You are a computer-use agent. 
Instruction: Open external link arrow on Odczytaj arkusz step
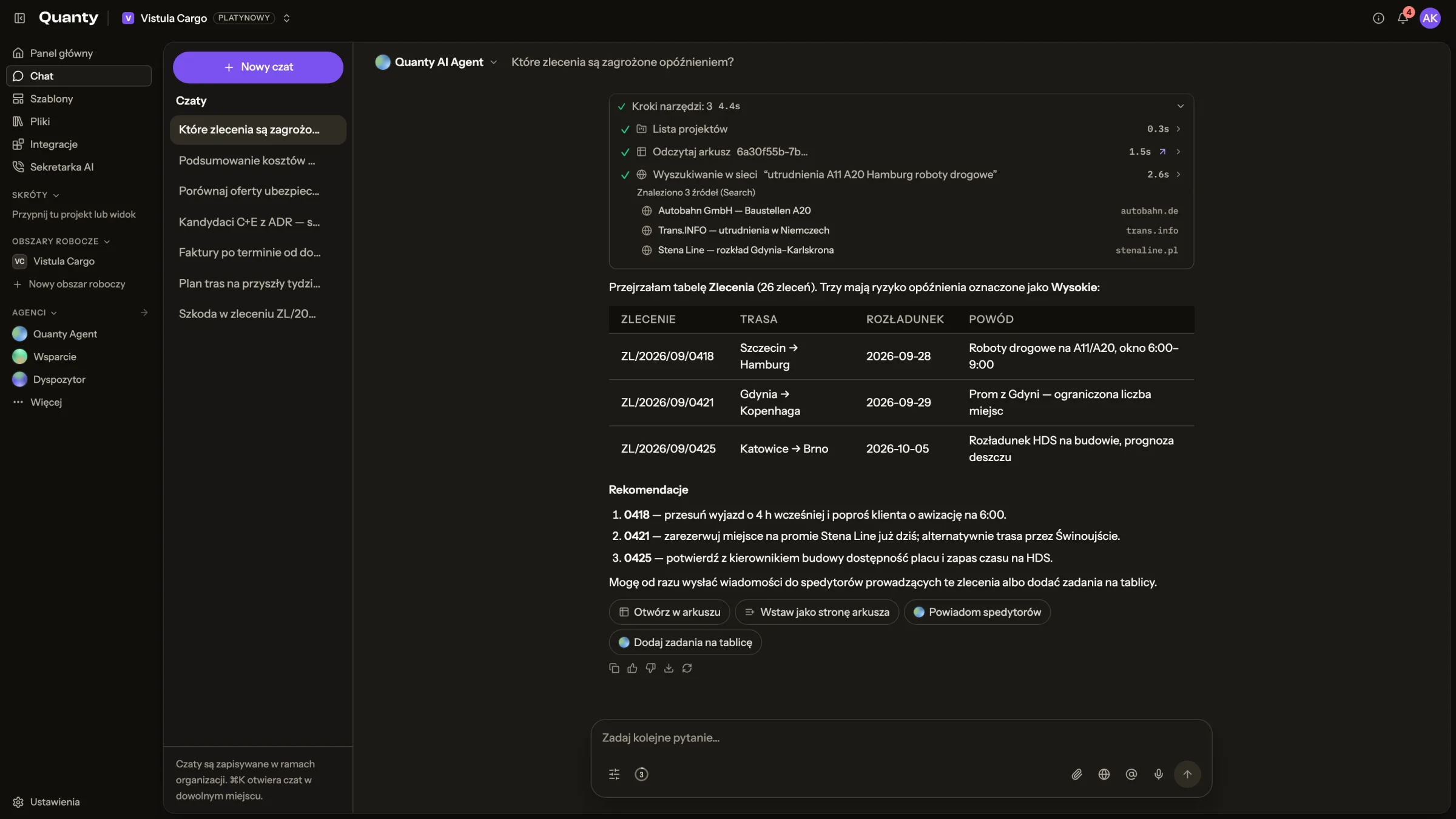pyautogui.click(x=1162, y=152)
